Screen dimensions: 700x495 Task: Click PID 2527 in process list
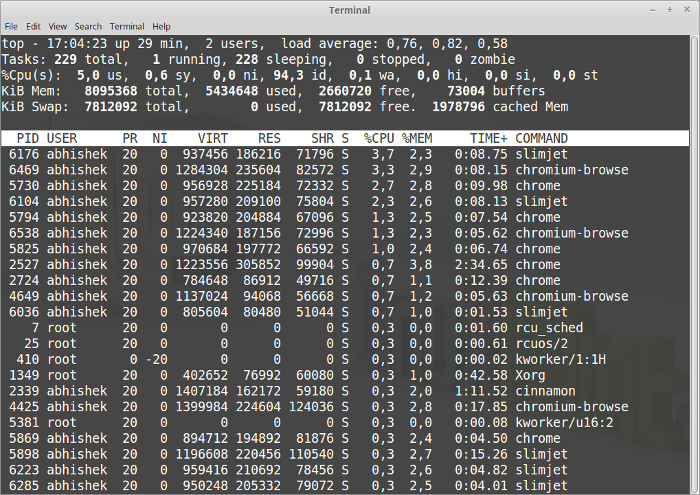click(x=24, y=265)
